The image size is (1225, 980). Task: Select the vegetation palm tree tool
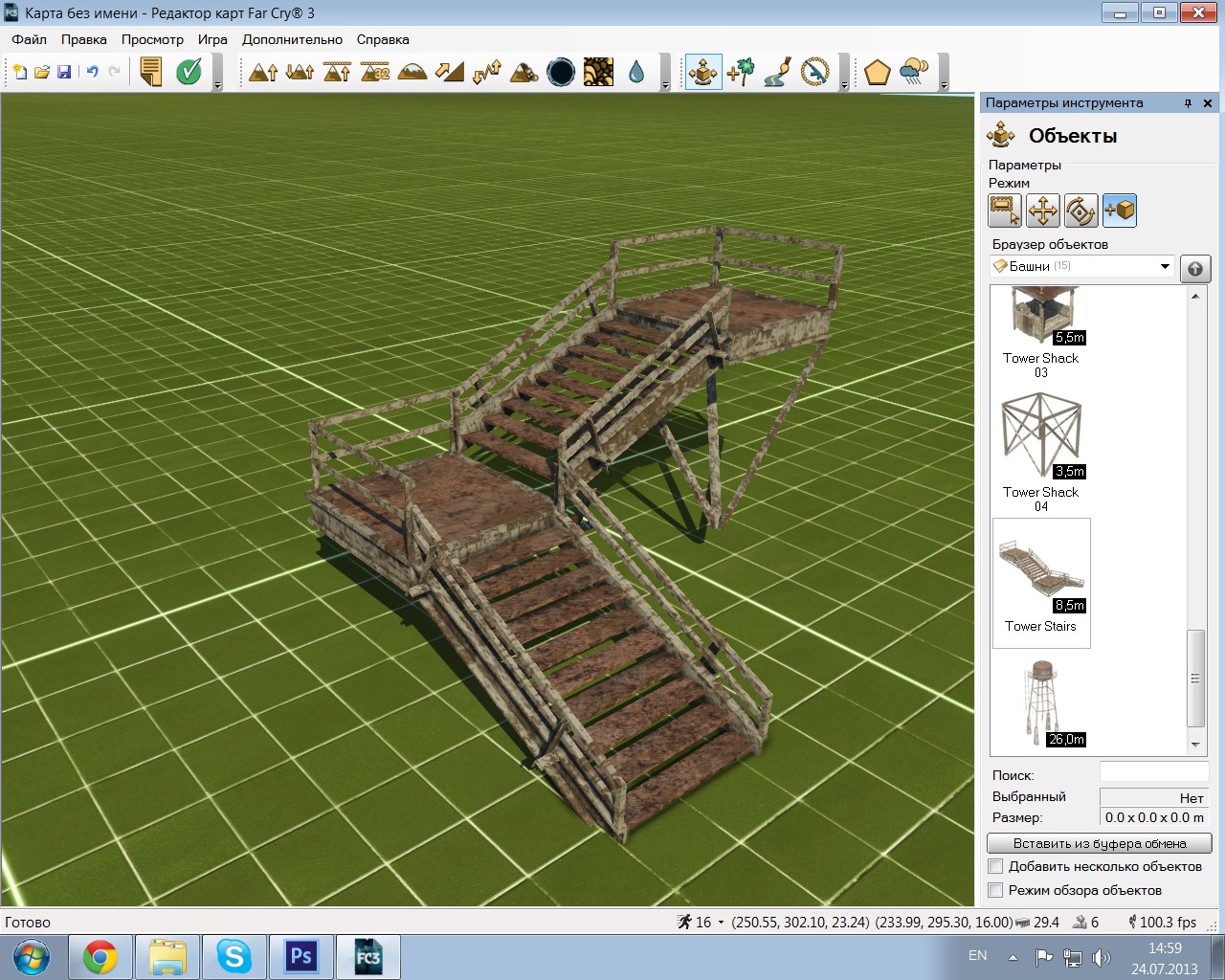coord(741,72)
